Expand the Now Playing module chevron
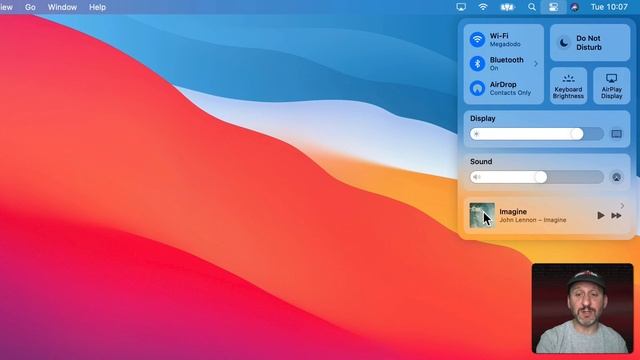The image size is (640, 360). point(622,205)
